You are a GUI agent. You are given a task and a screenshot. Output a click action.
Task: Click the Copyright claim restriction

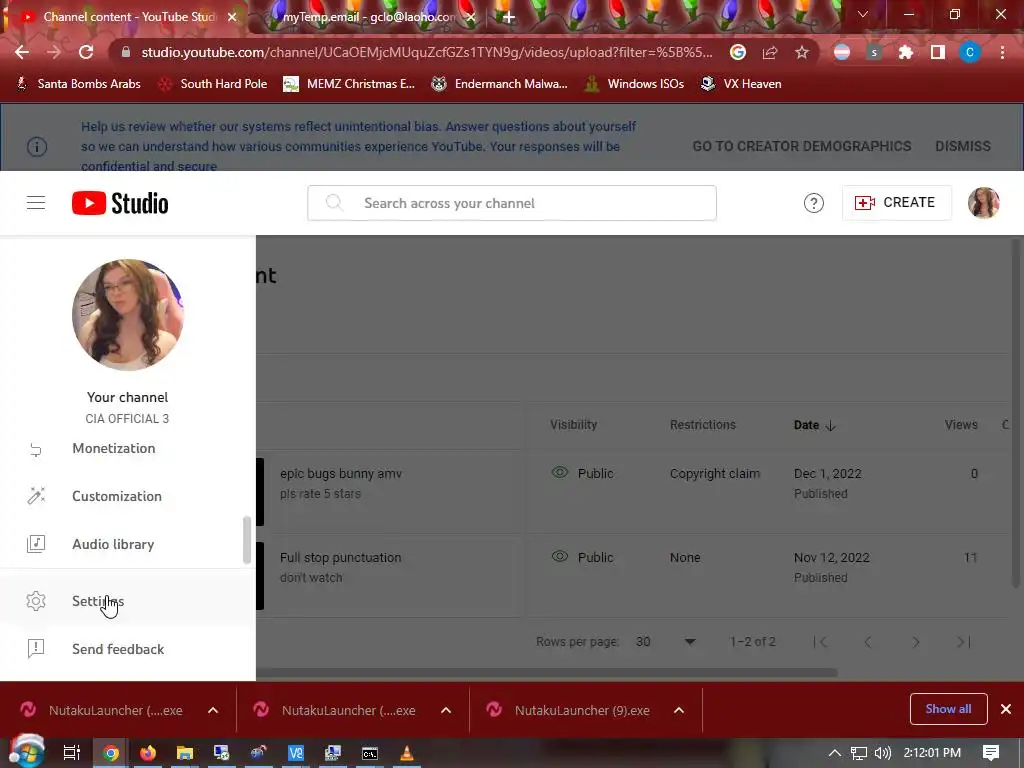tap(714, 473)
